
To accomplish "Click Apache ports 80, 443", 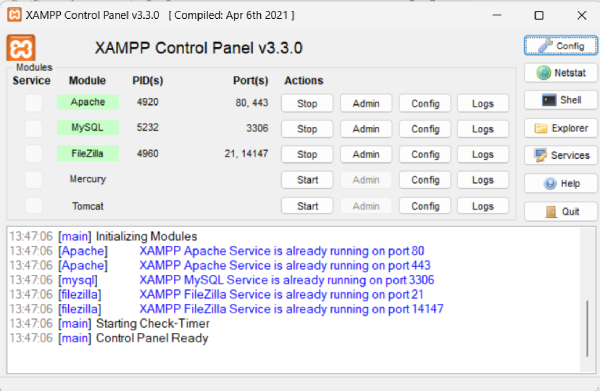I will [x=252, y=103].
